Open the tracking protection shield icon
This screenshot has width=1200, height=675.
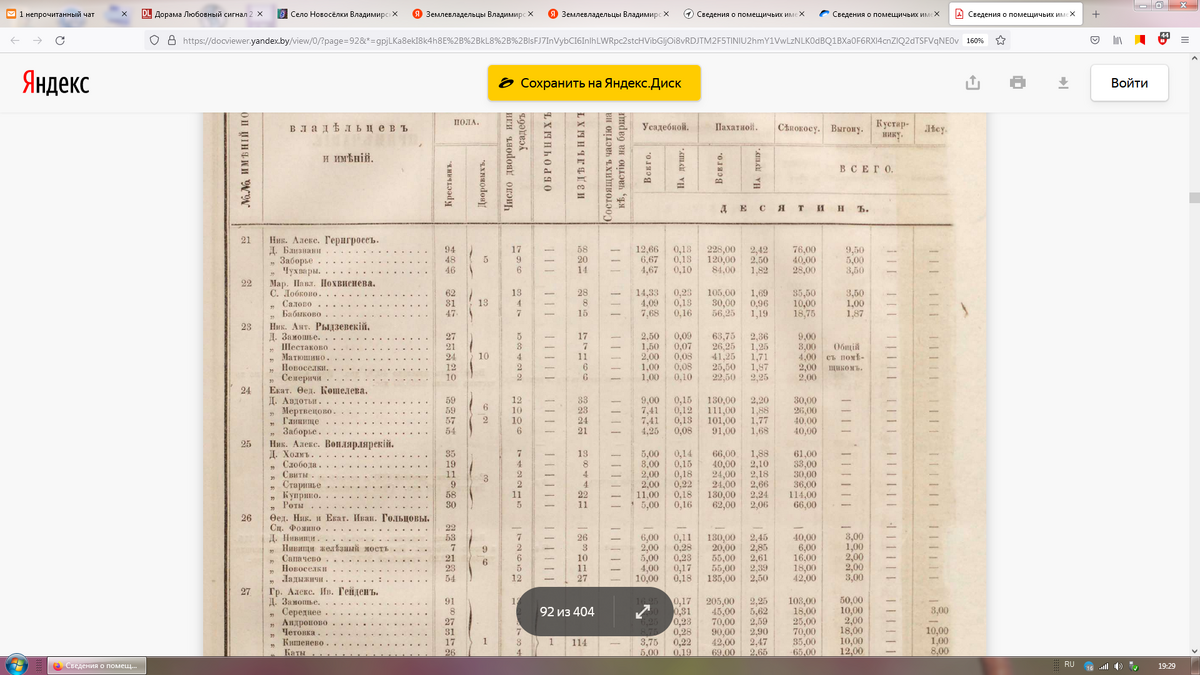click(154, 41)
